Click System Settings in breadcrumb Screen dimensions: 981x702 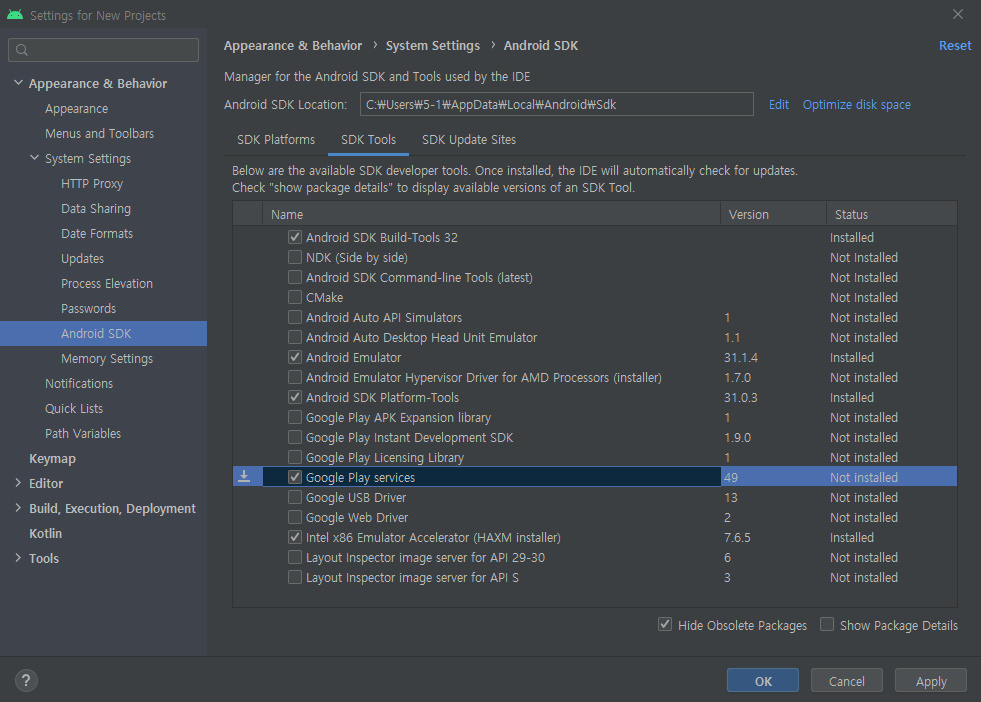pos(432,46)
